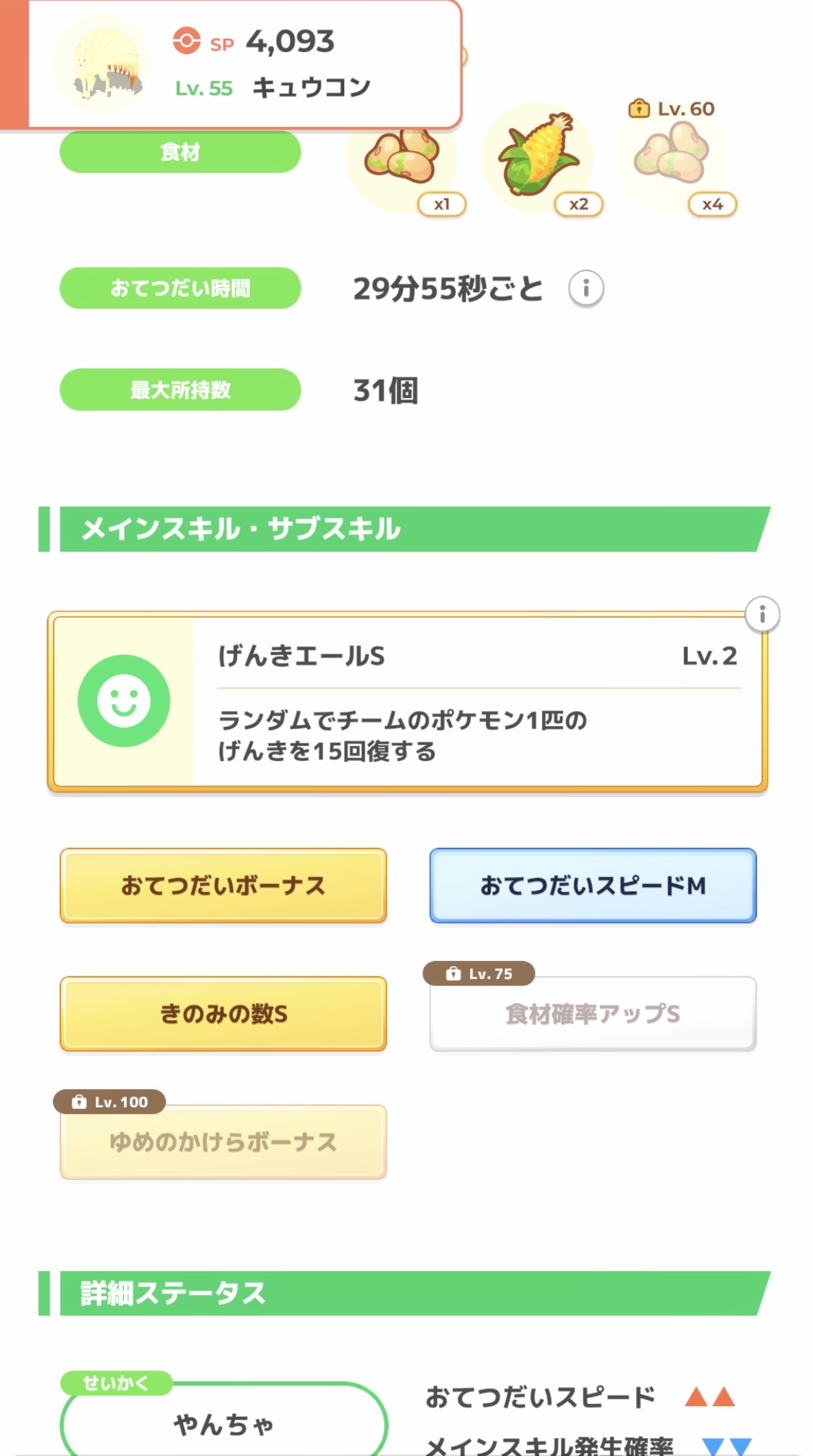Screen dimensions: 813x1456
Task: Select the きのみの数S sub skill
Action: 223,1013
